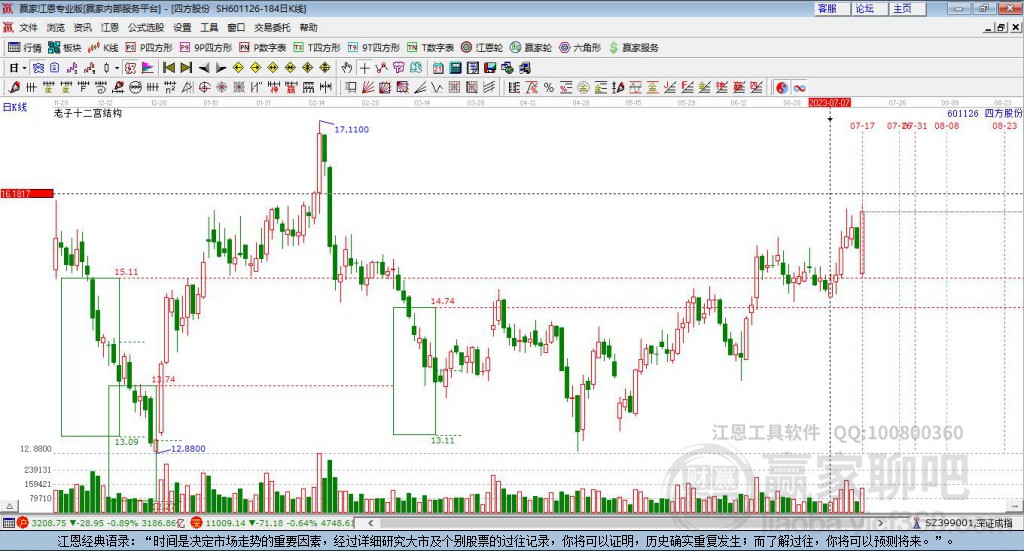Click the 客服 customer service button
The image size is (1024, 551).
(x=827, y=8)
